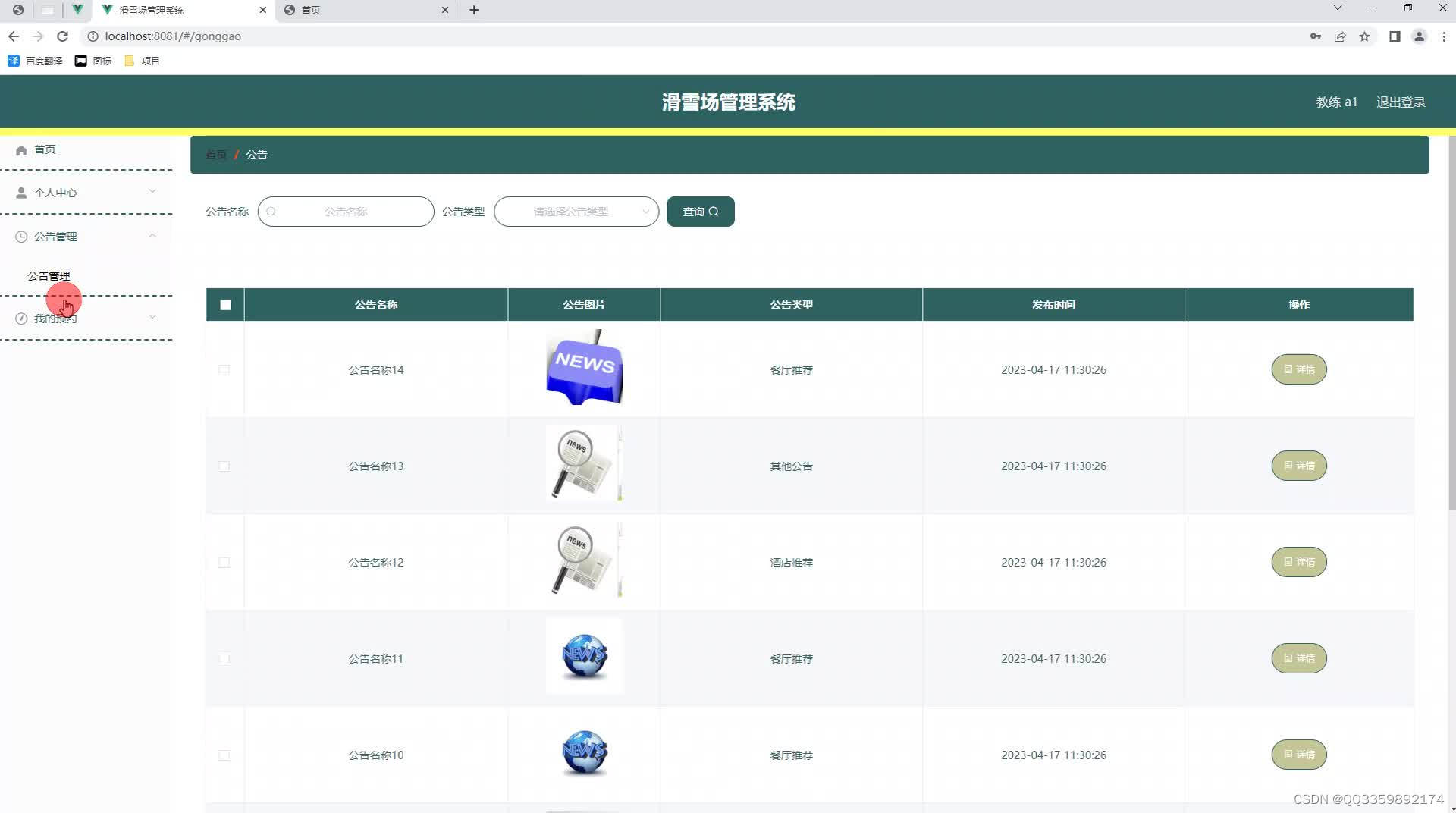Expand the 个人中心 sidebar menu
The height and width of the screenshot is (813, 1456).
86,193
